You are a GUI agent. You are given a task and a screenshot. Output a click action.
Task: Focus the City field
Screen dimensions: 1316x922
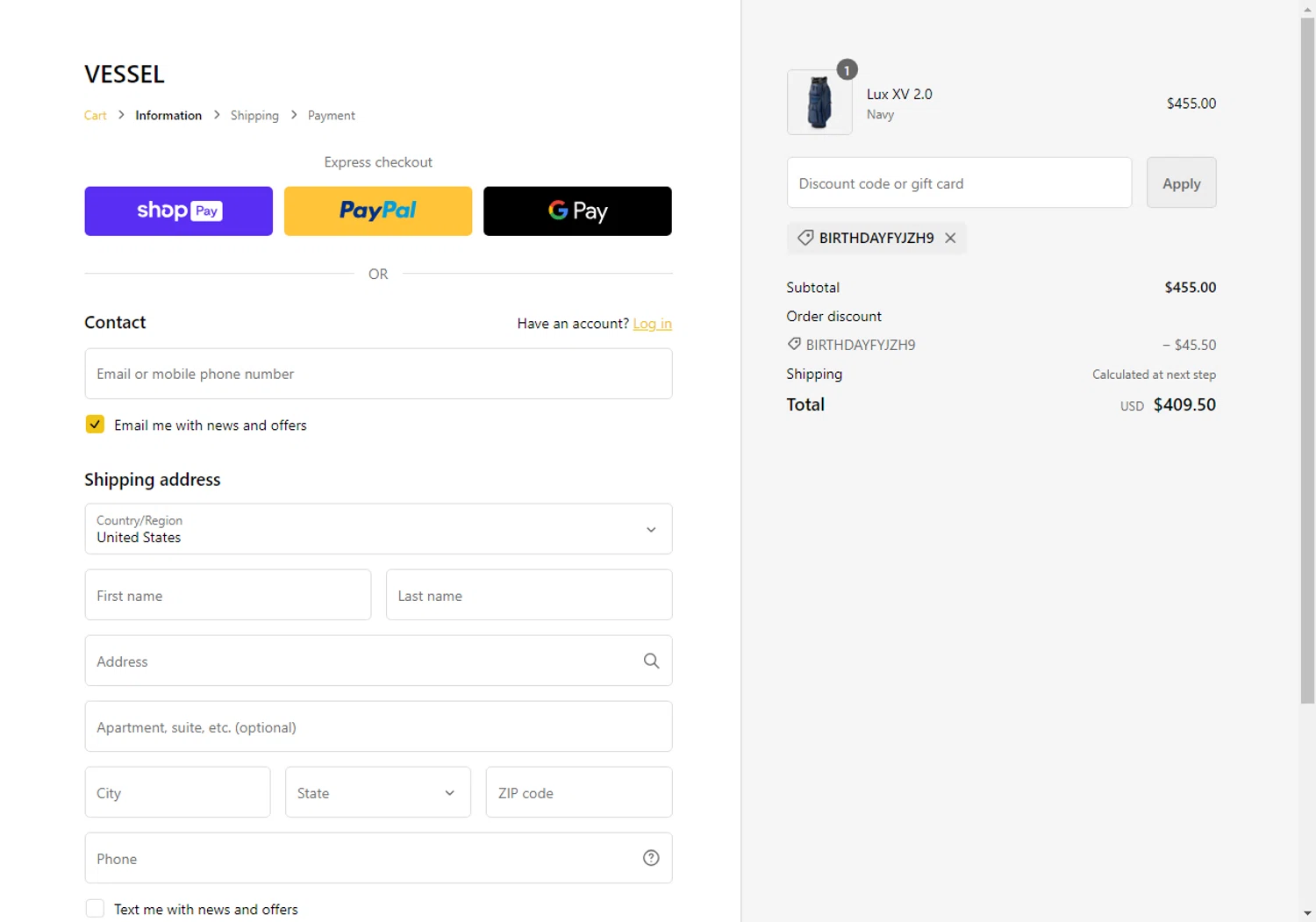[x=177, y=792]
